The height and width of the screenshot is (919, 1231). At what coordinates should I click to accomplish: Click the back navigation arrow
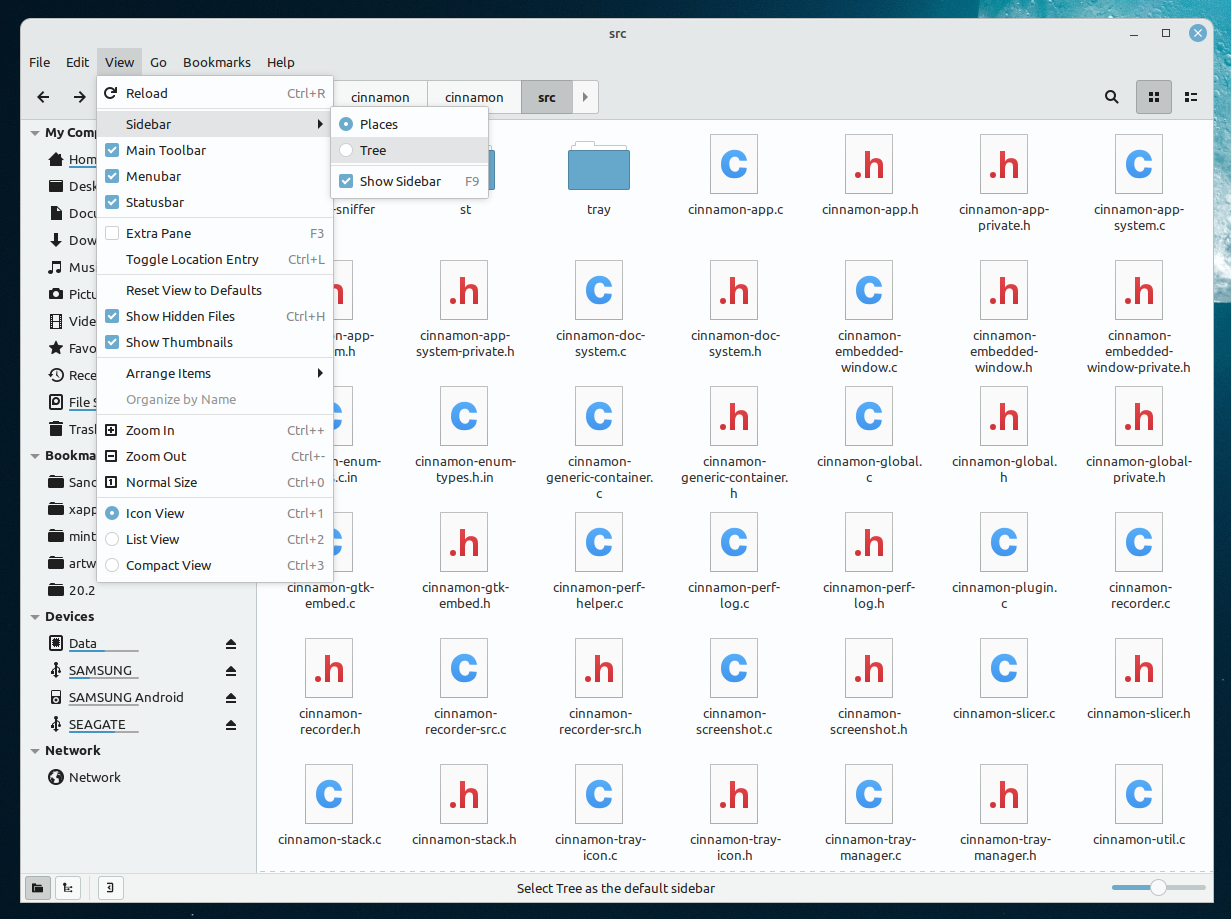(43, 97)
